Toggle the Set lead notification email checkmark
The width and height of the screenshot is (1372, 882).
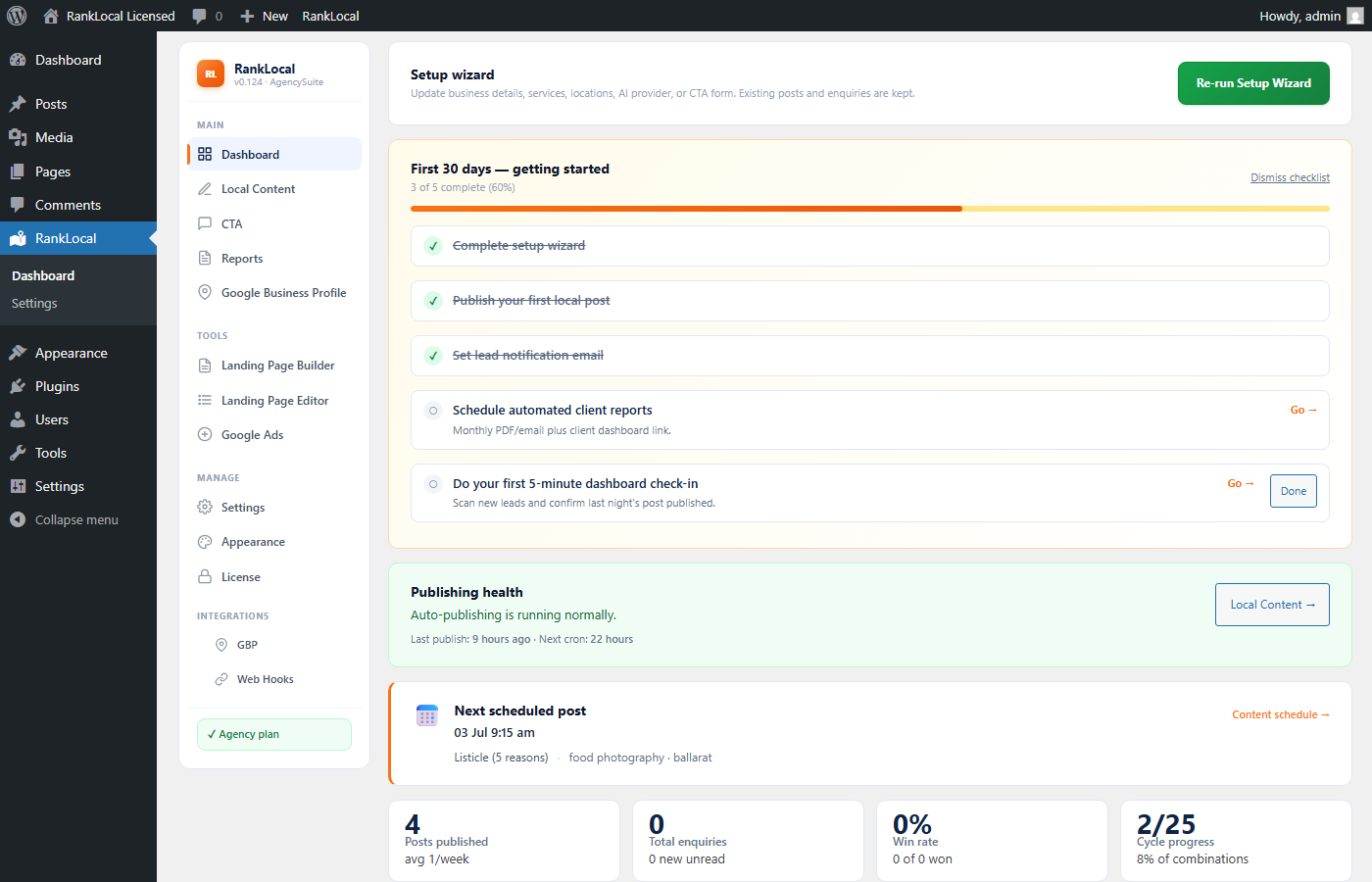[x=433, y=356]
